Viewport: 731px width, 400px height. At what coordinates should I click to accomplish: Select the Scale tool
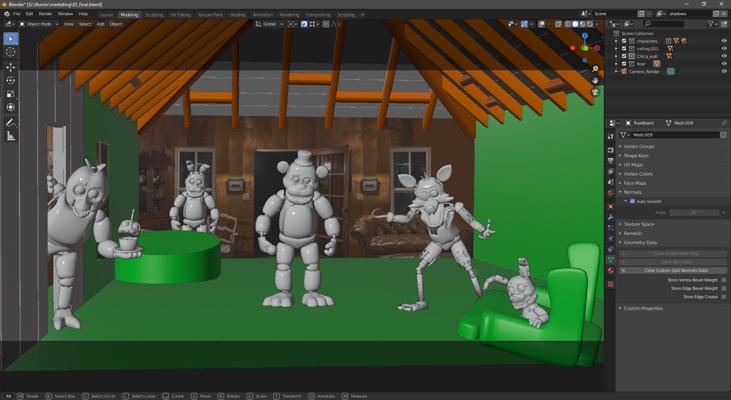pos(10,94)
